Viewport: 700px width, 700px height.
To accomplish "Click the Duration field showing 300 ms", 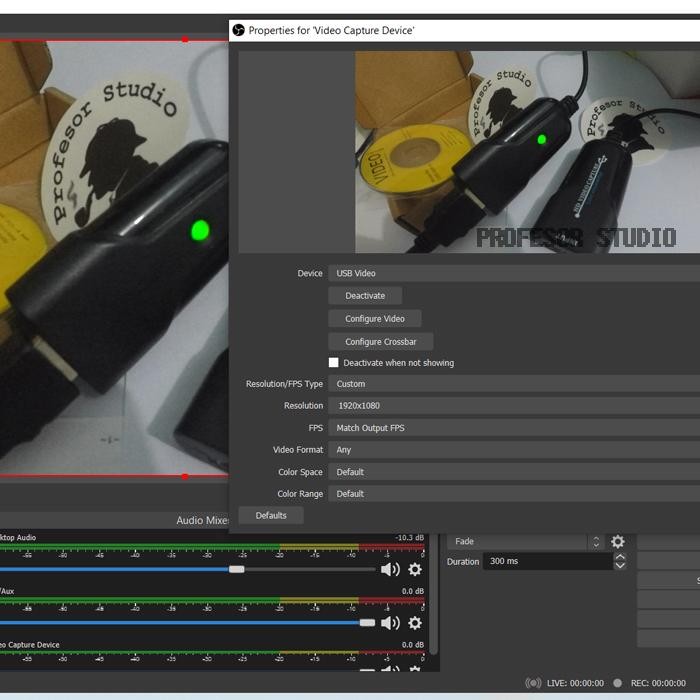I will pos(547,562).
